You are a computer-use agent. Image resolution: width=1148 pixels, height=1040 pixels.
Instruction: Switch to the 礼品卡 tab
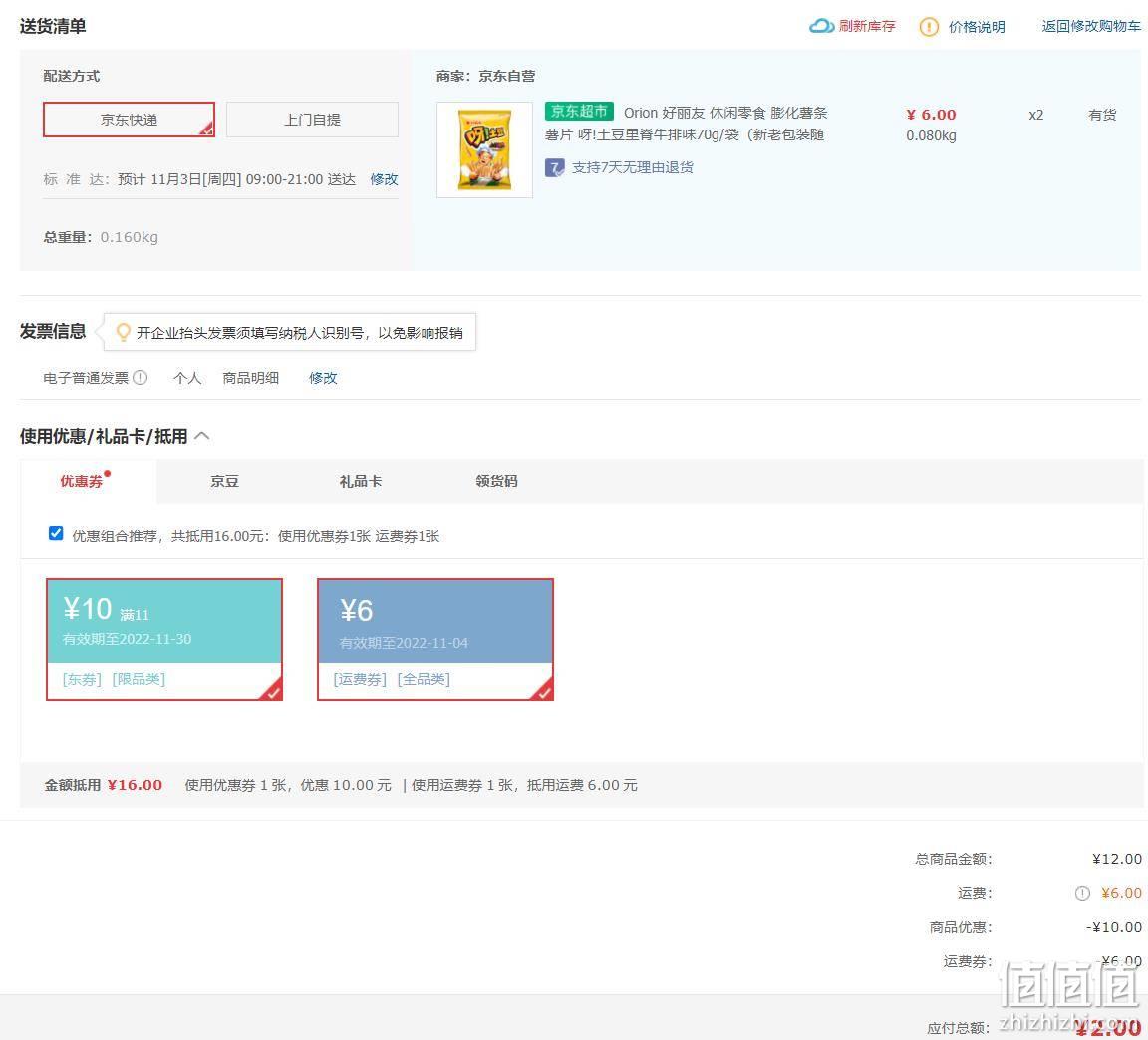coord(360,481)
